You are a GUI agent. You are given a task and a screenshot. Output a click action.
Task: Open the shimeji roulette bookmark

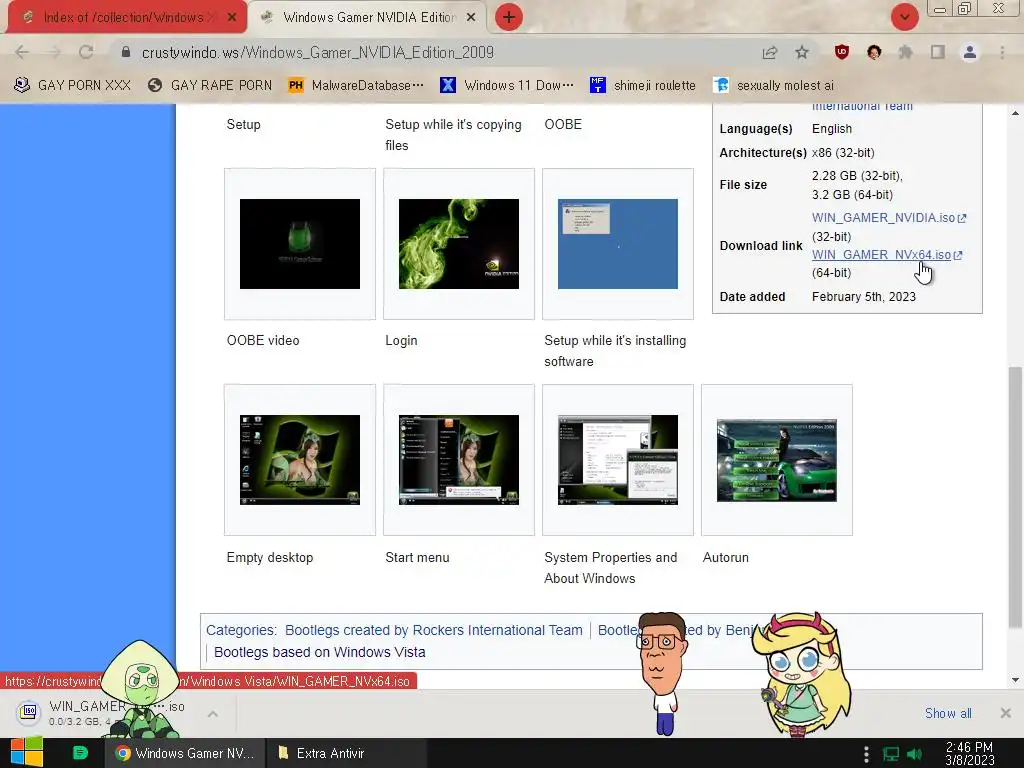tap(643, 86)
